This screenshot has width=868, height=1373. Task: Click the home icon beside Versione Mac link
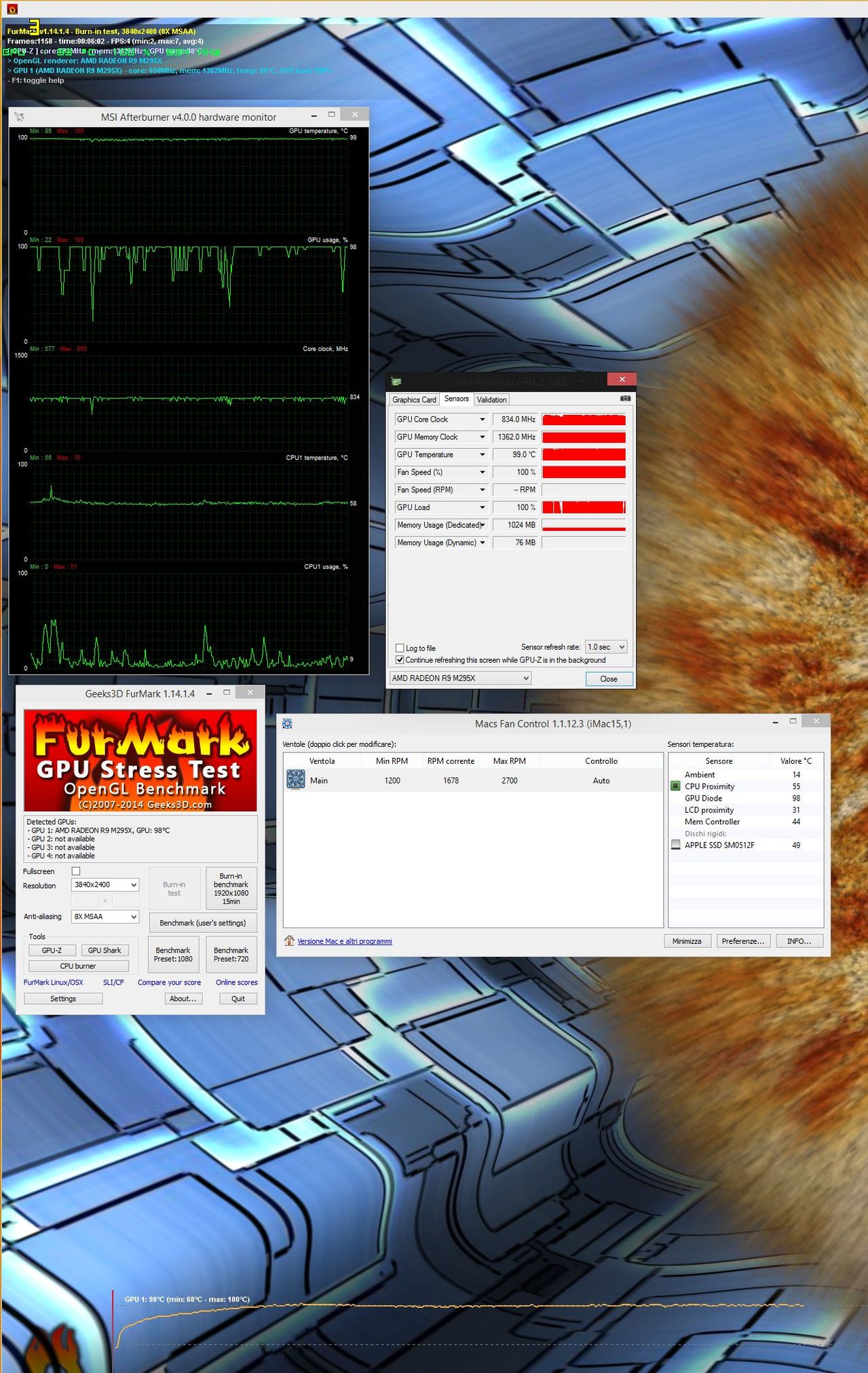coord(289,940)
